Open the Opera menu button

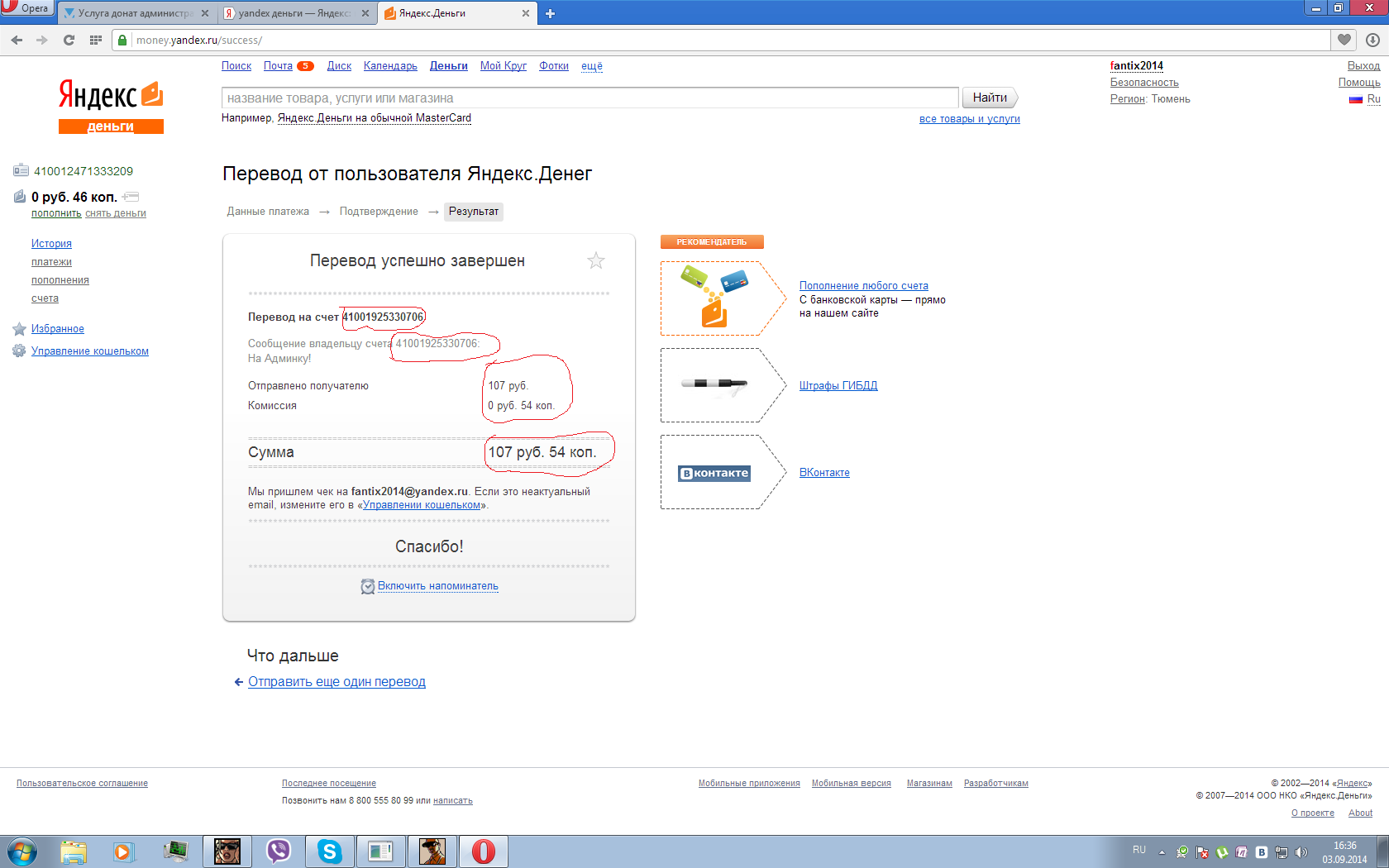tap(26, 8)
